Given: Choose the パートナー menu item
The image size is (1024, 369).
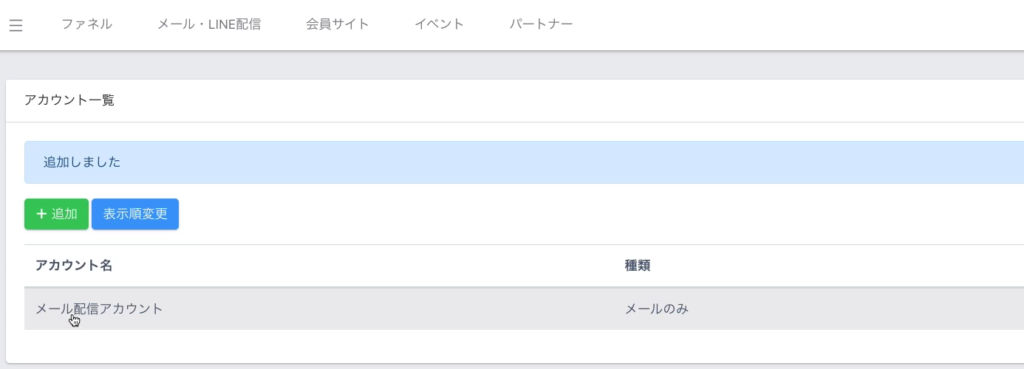Looking at the screenshot, I should pyautogui.click(x=541, y=25).
